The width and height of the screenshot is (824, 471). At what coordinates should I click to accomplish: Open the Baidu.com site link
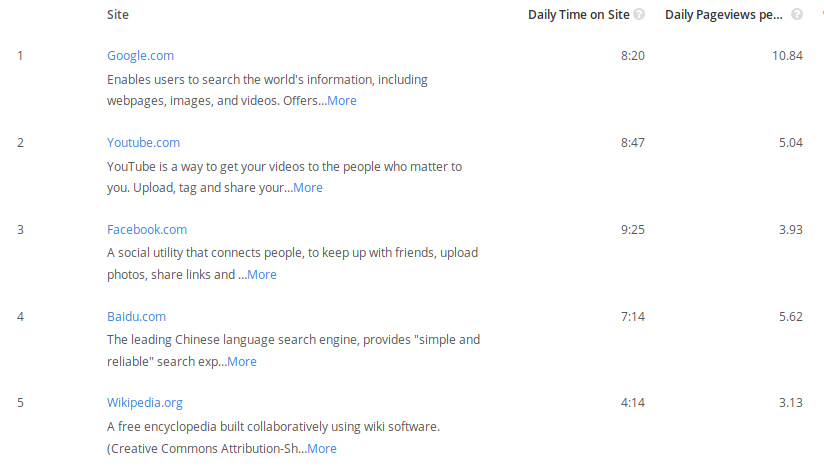click(137, 316)
